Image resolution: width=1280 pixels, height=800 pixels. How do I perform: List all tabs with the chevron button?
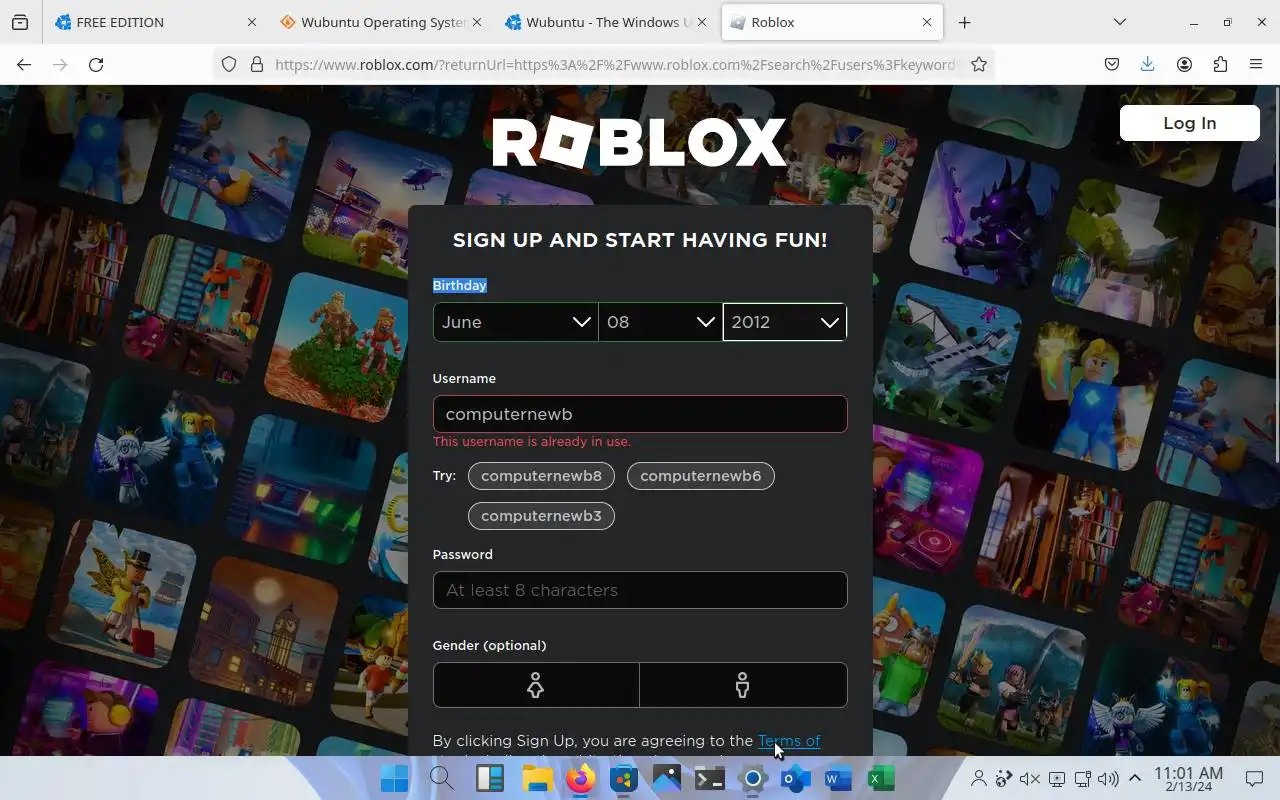click(x=1120, y=22)
